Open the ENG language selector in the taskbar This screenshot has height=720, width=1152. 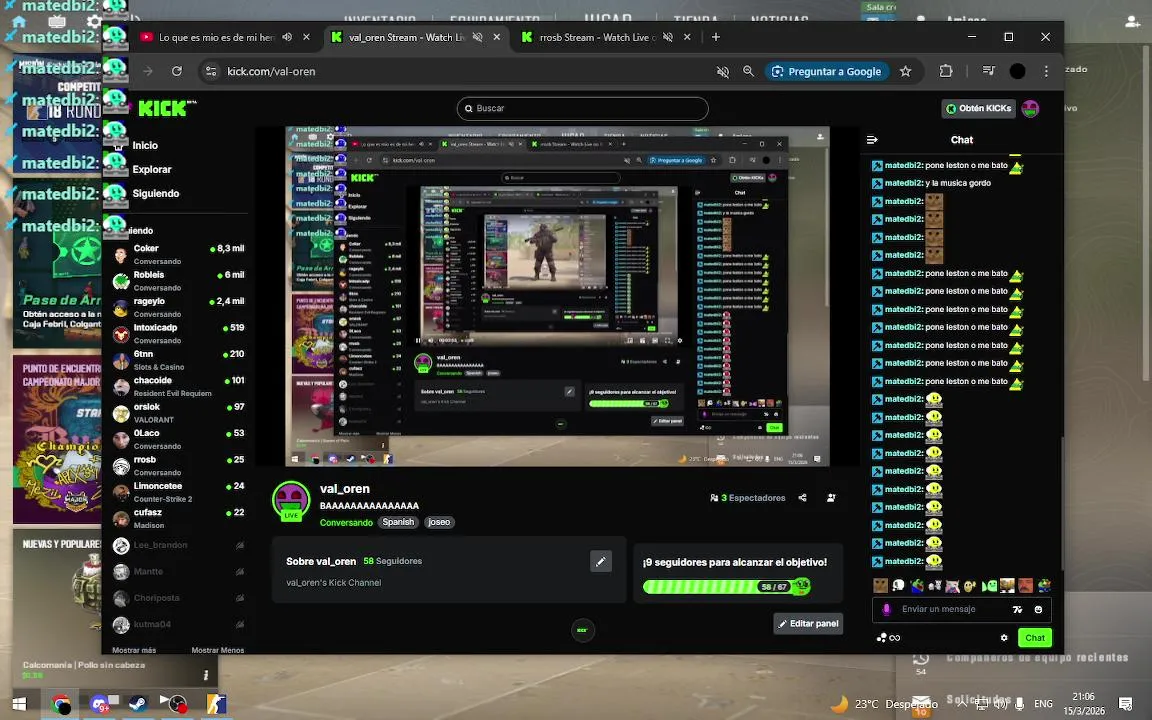click(x=1043, y=704)
